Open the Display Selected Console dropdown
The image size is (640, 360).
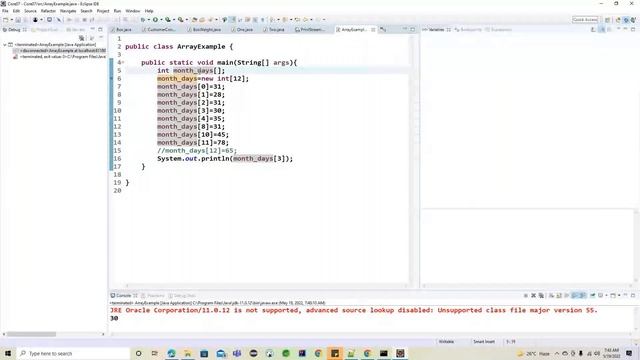click(x=607, y=296)
